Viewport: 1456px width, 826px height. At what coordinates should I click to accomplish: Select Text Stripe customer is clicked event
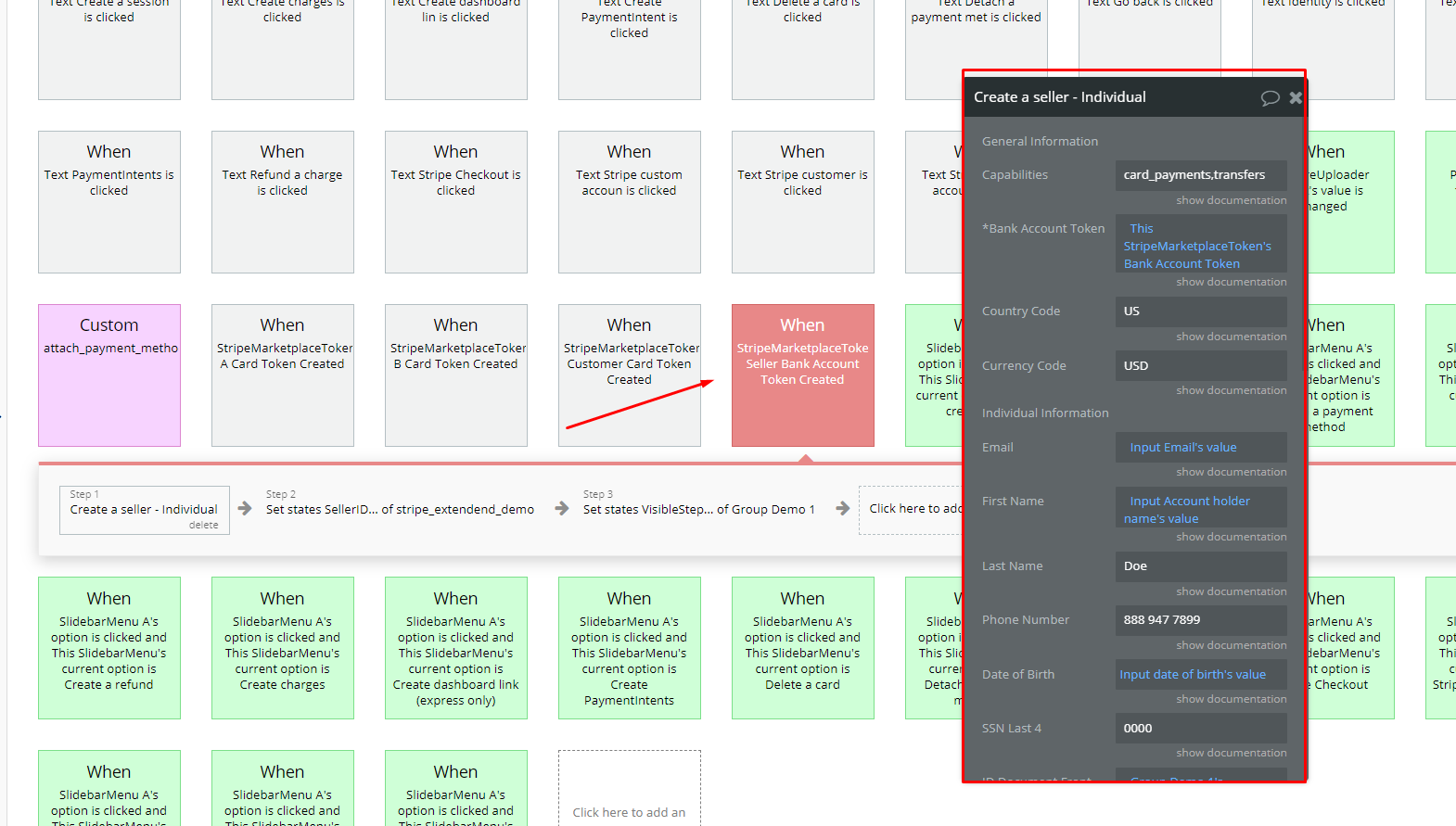[803, 202]
